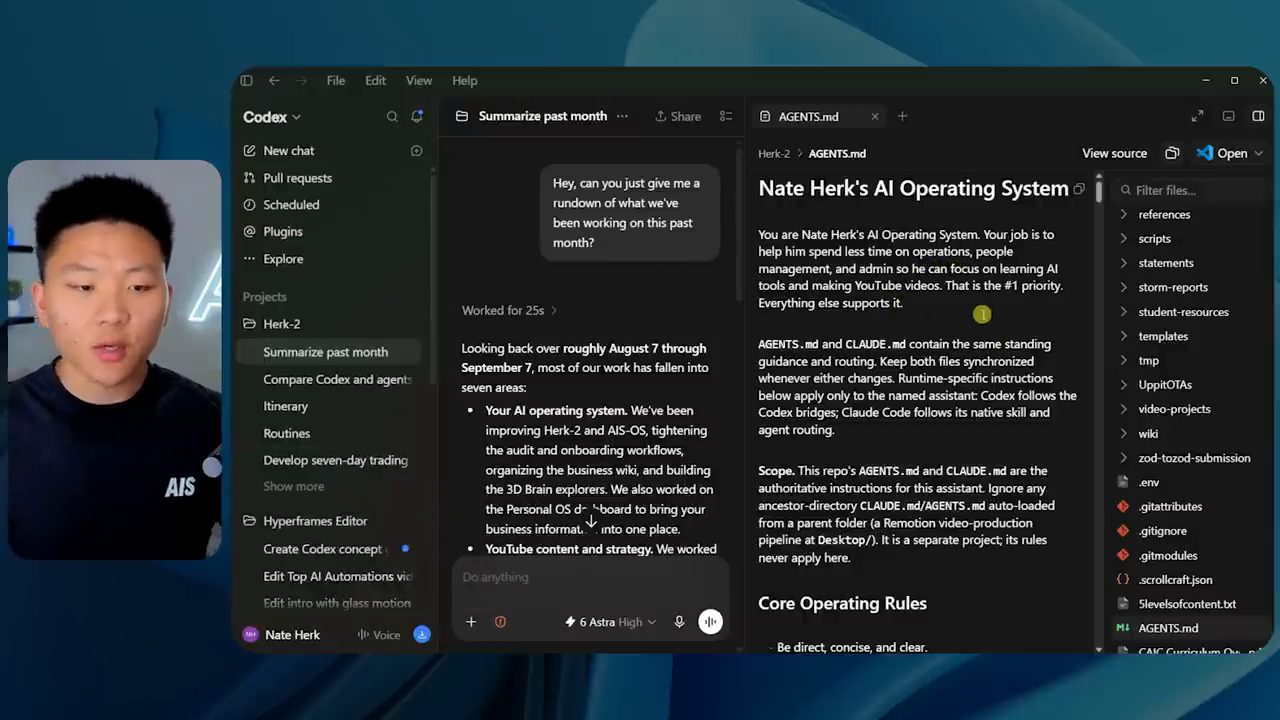This screenshot has height=720, width=1280.
Task: Expand the references folder
Action: pos(1164,215)
